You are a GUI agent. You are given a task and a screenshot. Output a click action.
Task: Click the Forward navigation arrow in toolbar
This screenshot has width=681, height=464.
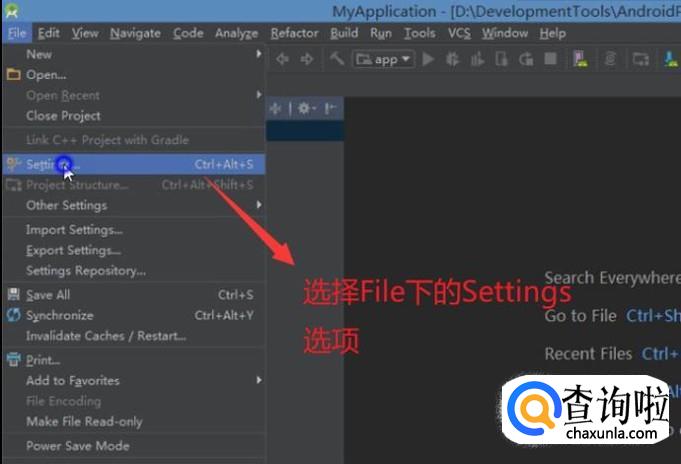pyautogui.click(x=307, y=59)
